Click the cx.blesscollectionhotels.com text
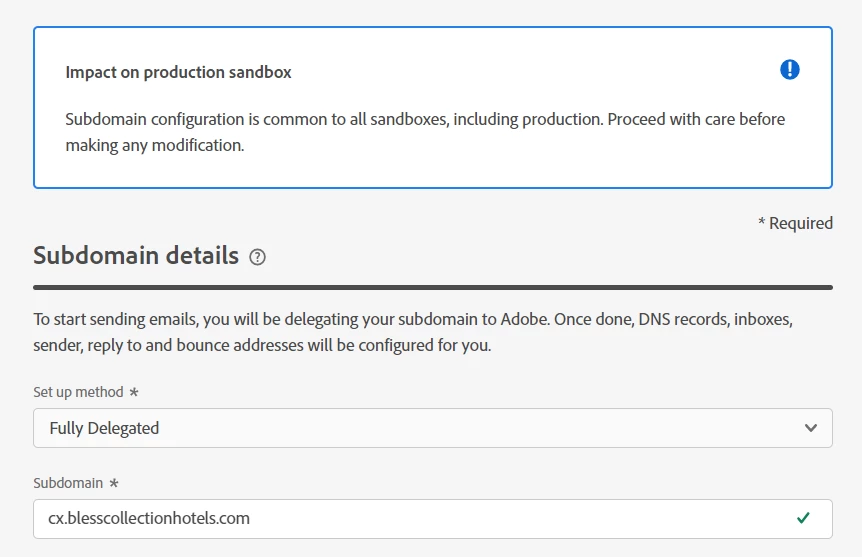This screenshot has width=862, height=557. [x=149, y=518]
